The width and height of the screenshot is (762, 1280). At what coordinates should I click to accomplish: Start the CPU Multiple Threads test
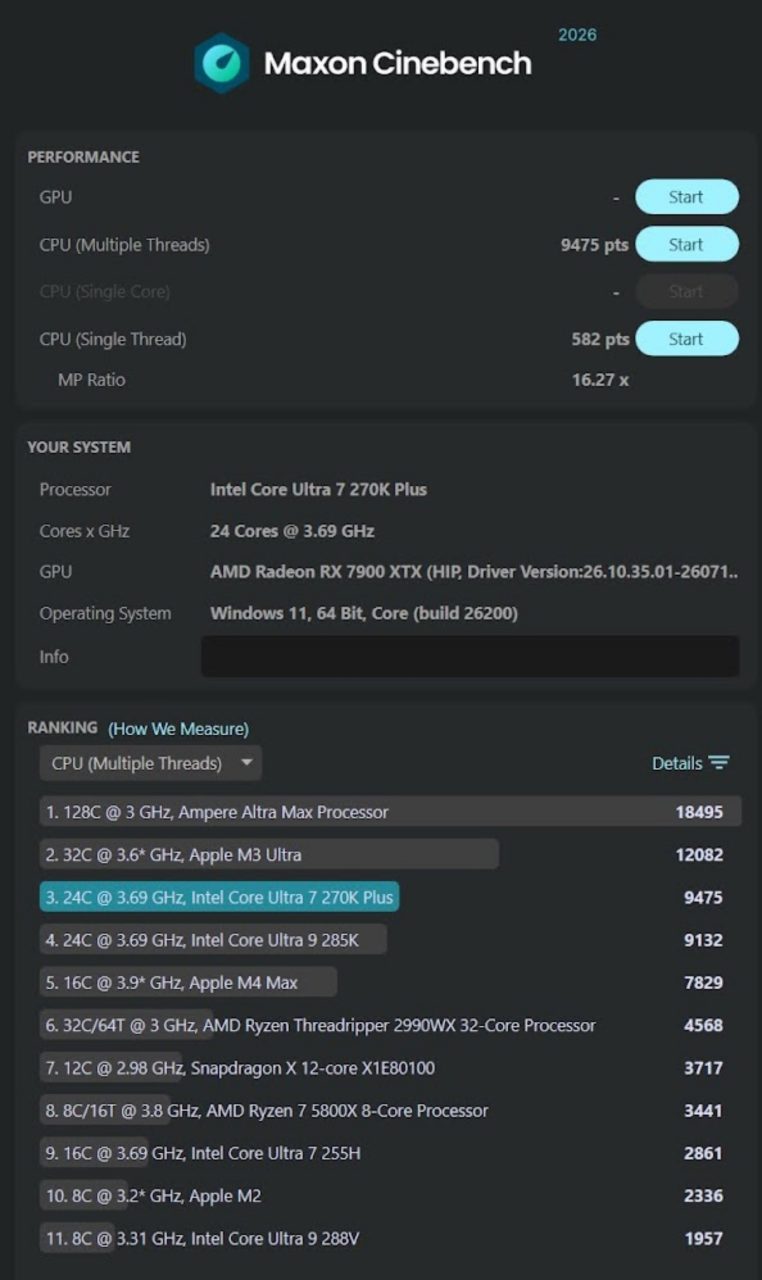pos(687,244)
